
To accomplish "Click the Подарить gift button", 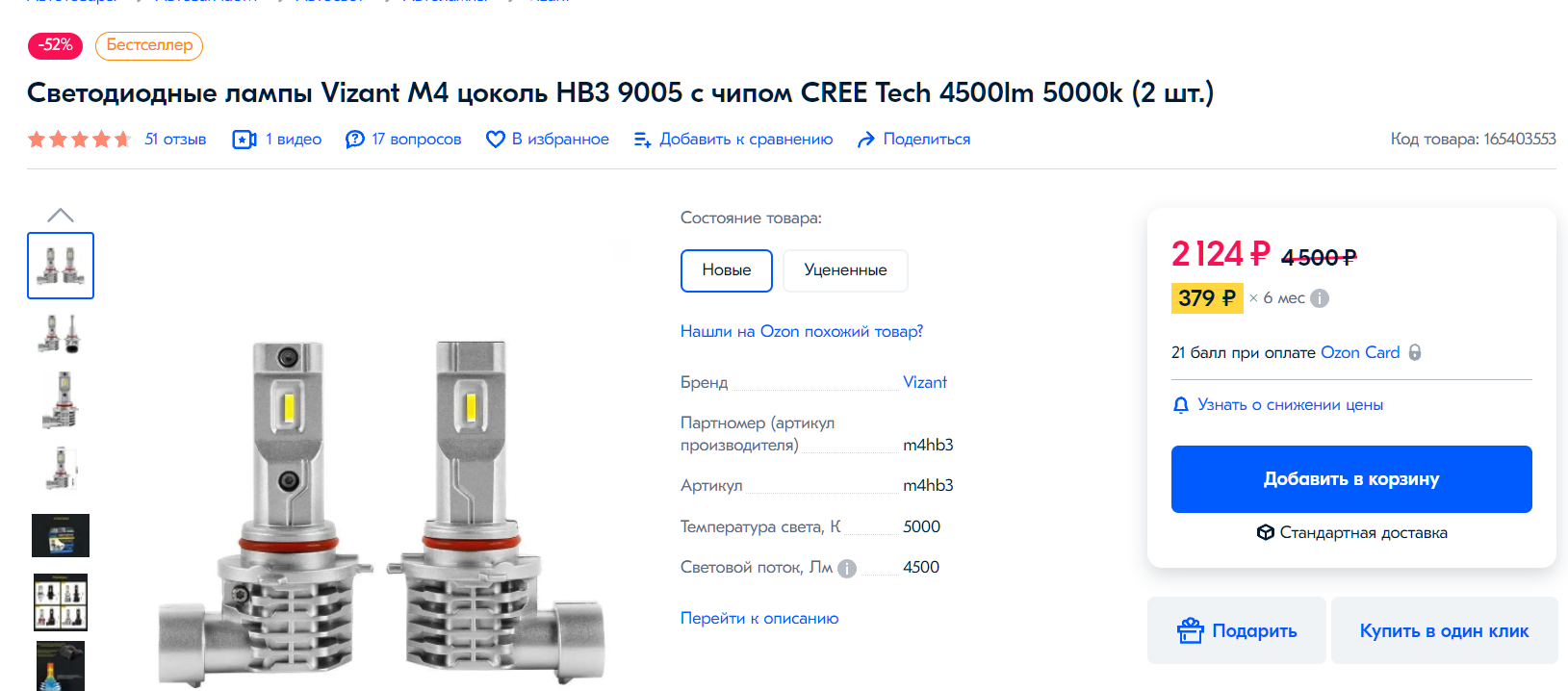I will pyautogui.click(x=1237, y=630).
